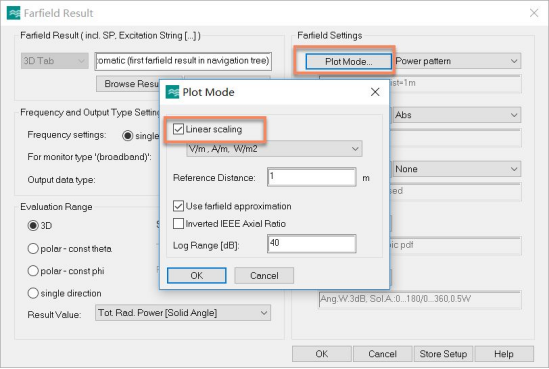Enable Inverted IEEE Axial Ratio
Viewport: 549px width, 369px height.
[178, 223]
